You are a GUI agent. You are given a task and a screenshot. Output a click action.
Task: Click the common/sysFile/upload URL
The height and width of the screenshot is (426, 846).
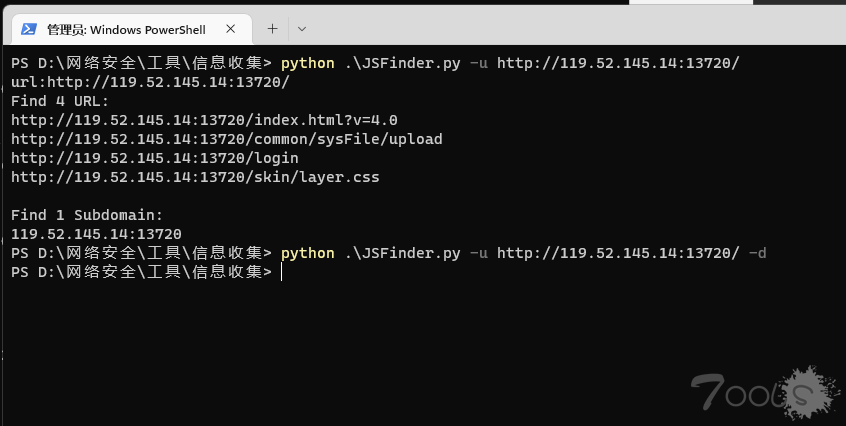(x=226, y=139)
